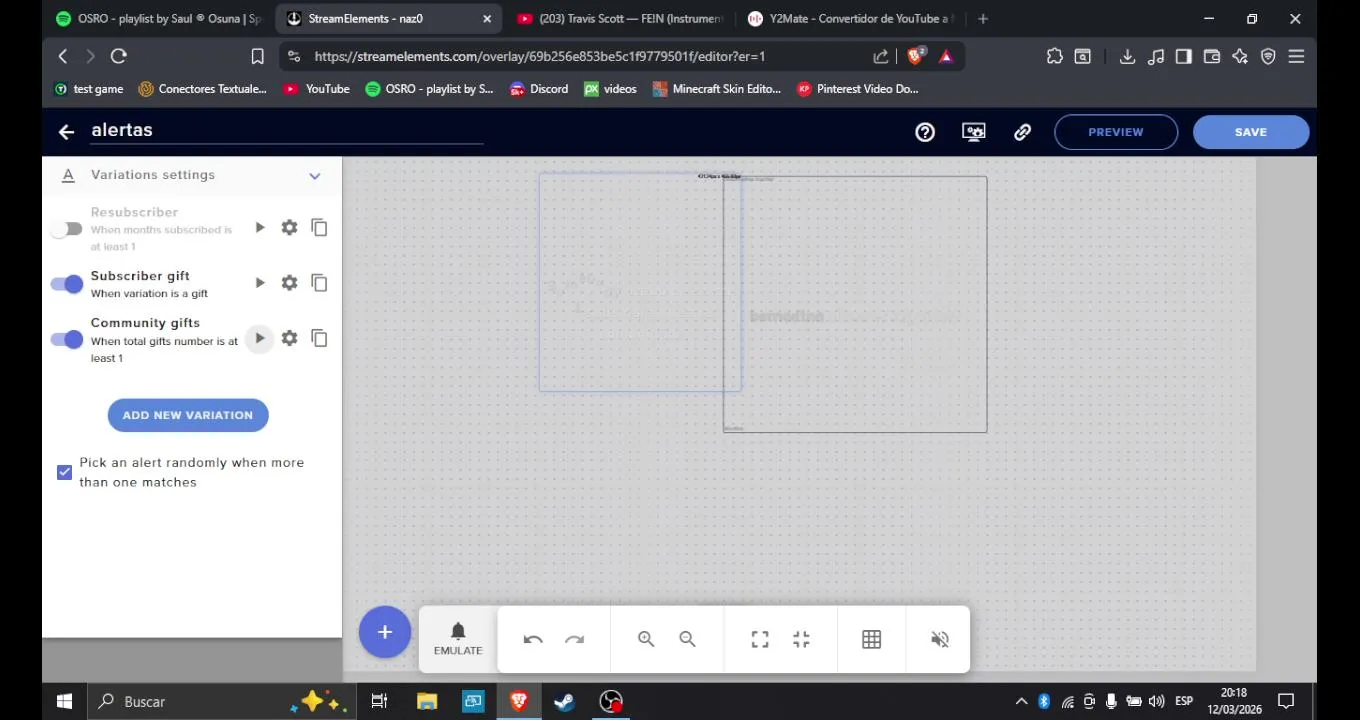Play the Subscriber gift variation preview
Image resolution: width=1360 pixels, height=720 pixels.
(260, 283)
